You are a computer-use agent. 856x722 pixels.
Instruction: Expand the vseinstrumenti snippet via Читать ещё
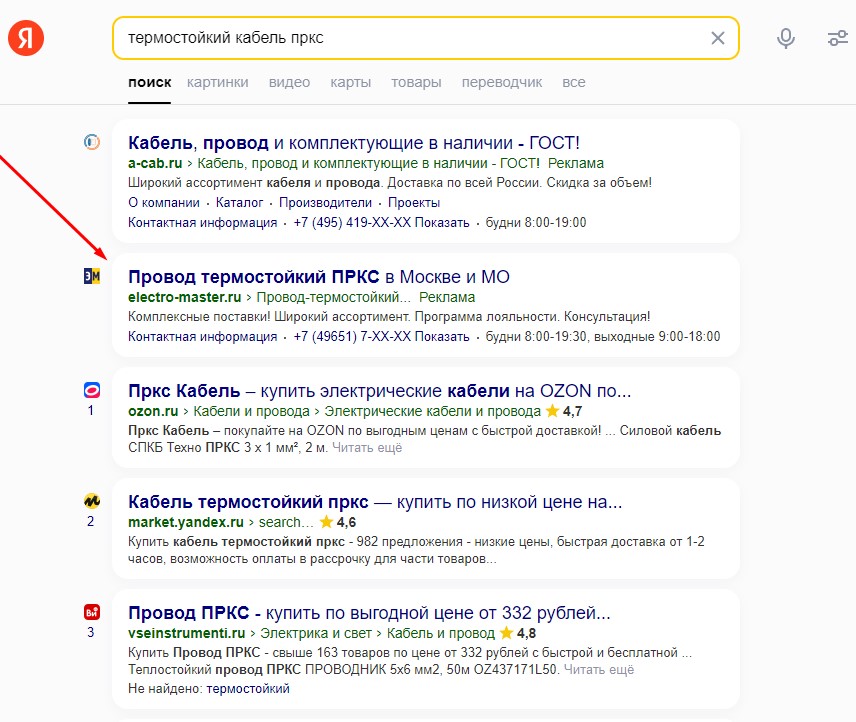(x=599, y=670)
